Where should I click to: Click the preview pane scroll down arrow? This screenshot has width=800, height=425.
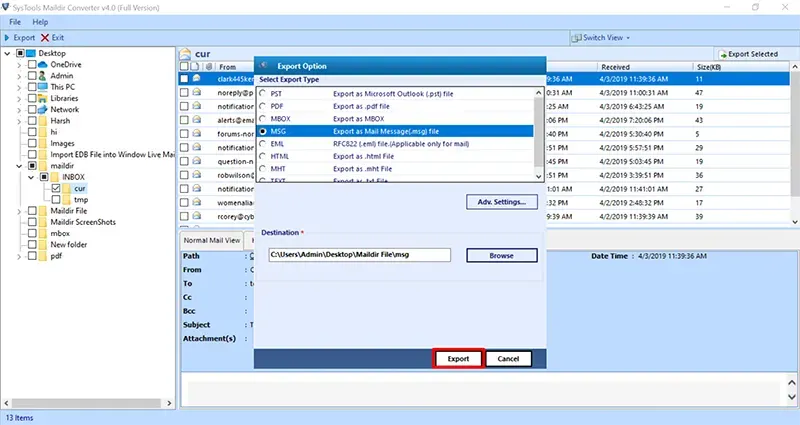click(x=792, y=396)
